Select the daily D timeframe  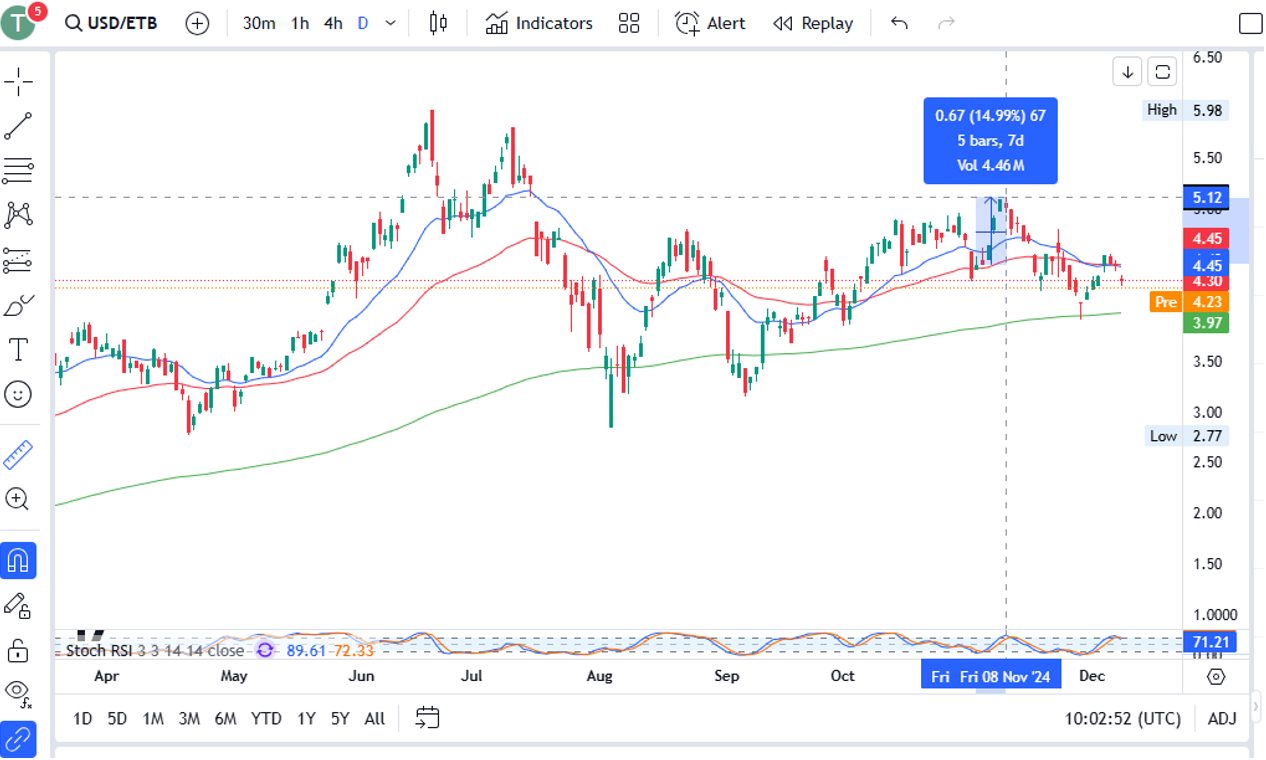363,23
